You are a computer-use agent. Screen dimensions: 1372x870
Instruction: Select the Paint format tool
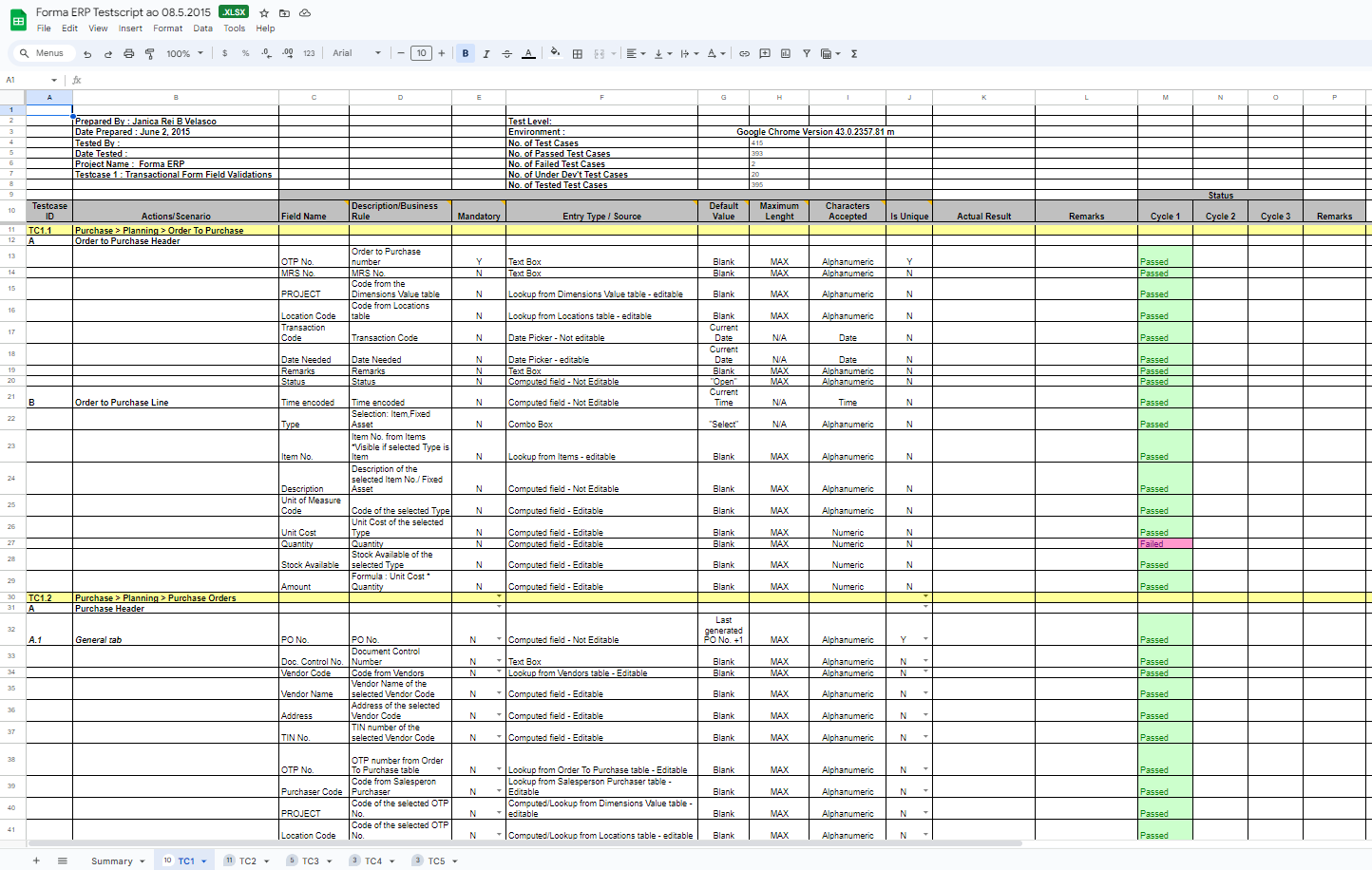point(149,54)
